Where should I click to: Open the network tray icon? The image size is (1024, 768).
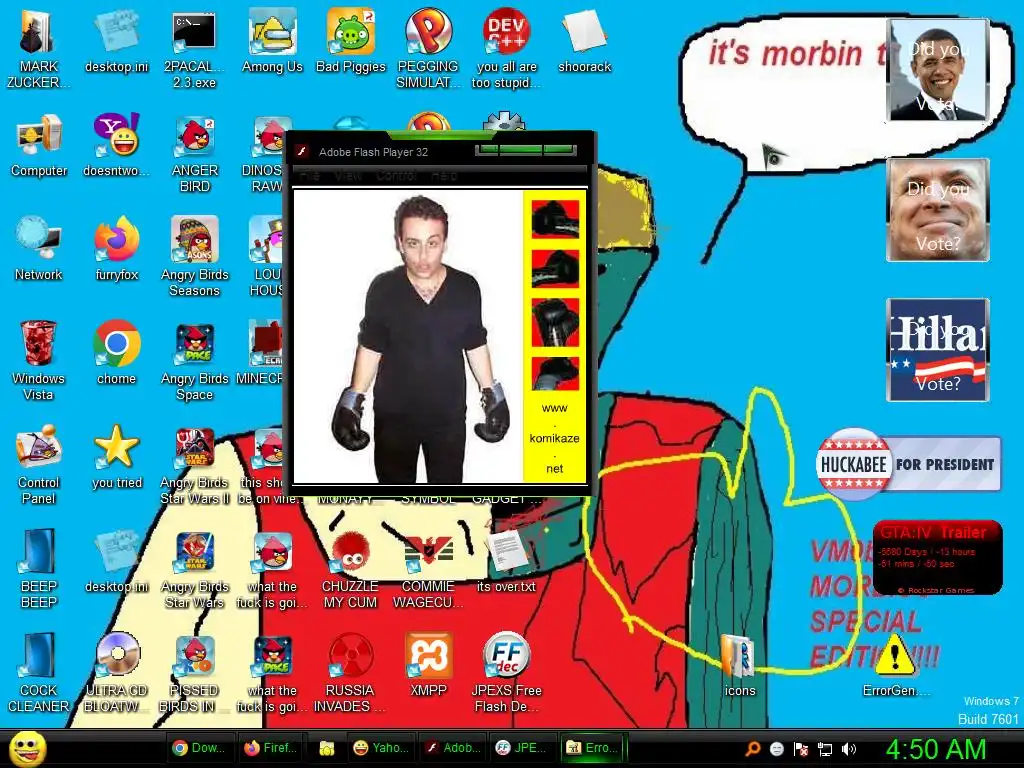(825, 748)
